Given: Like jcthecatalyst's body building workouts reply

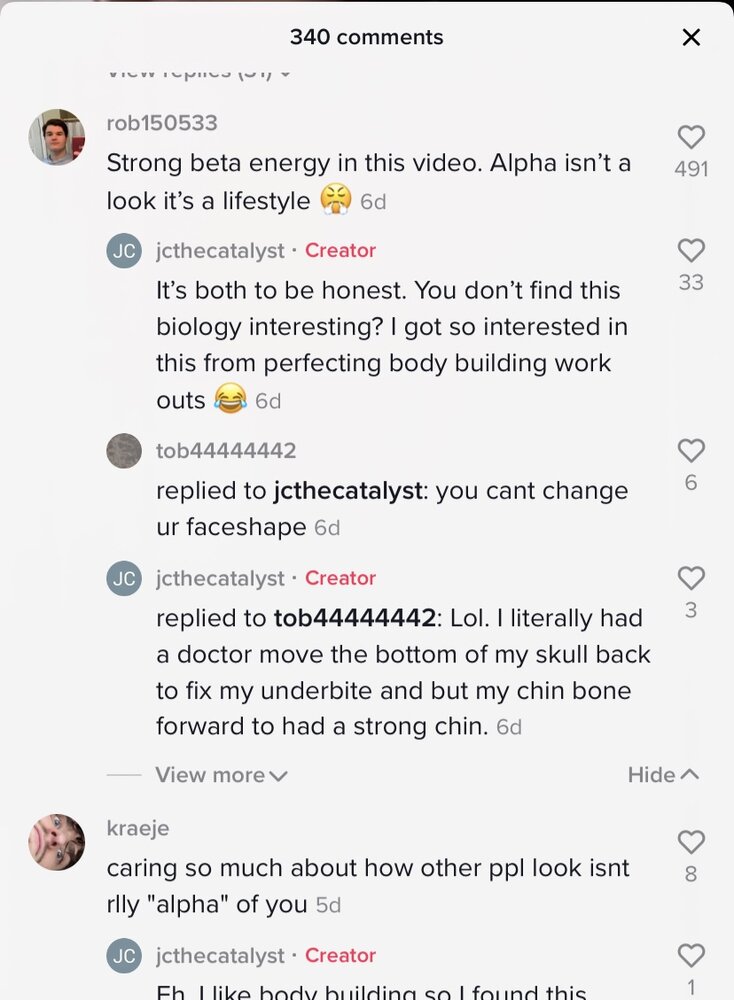Looking at the screenshot, I should [x=691, y=251].
